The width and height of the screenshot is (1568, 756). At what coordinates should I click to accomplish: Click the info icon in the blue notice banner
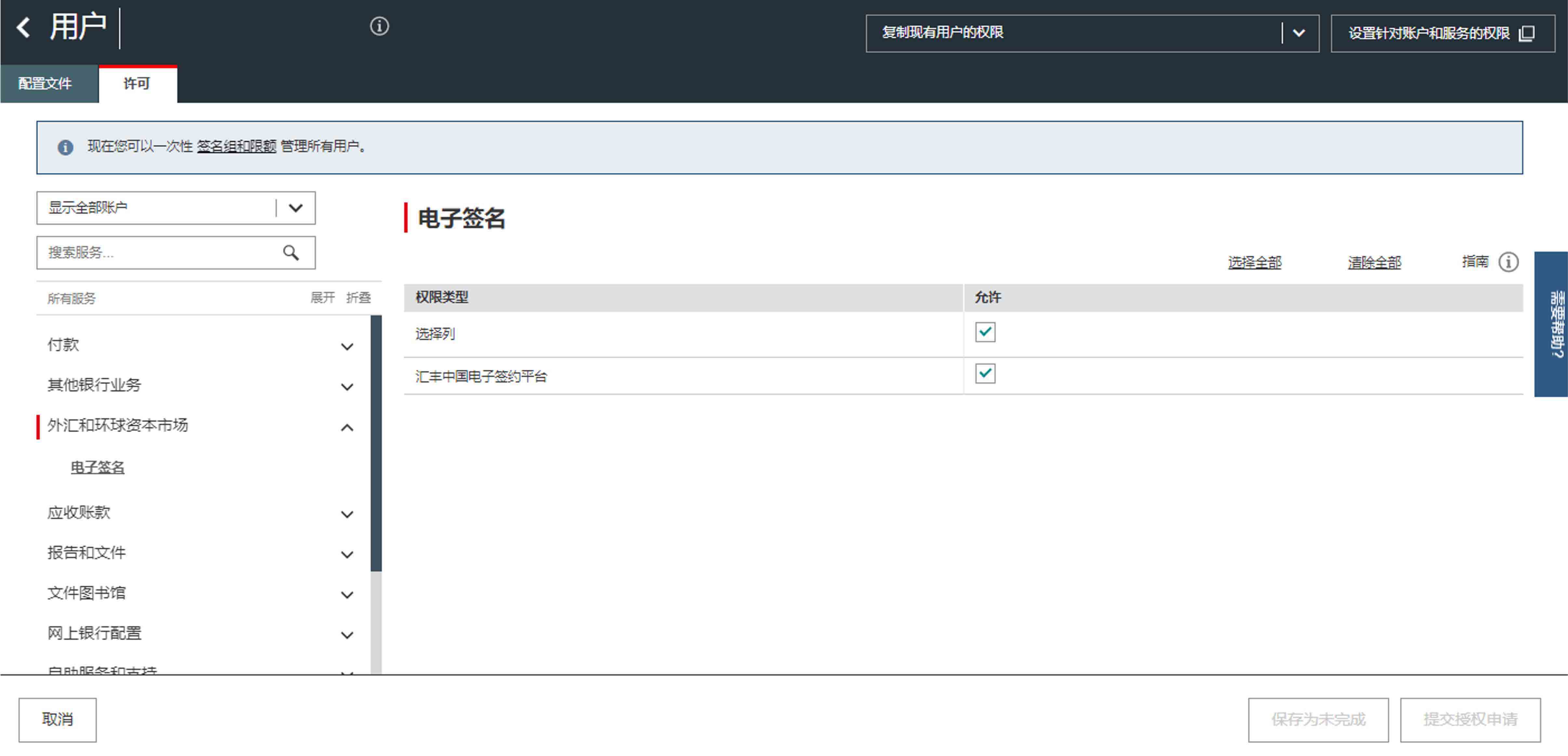65,147
